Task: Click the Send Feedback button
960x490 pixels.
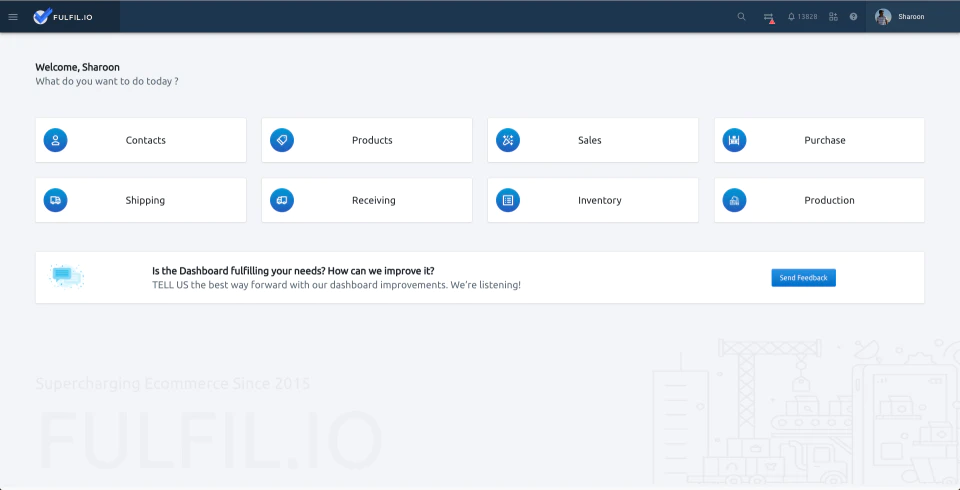Action: click(x=803, y=277)
